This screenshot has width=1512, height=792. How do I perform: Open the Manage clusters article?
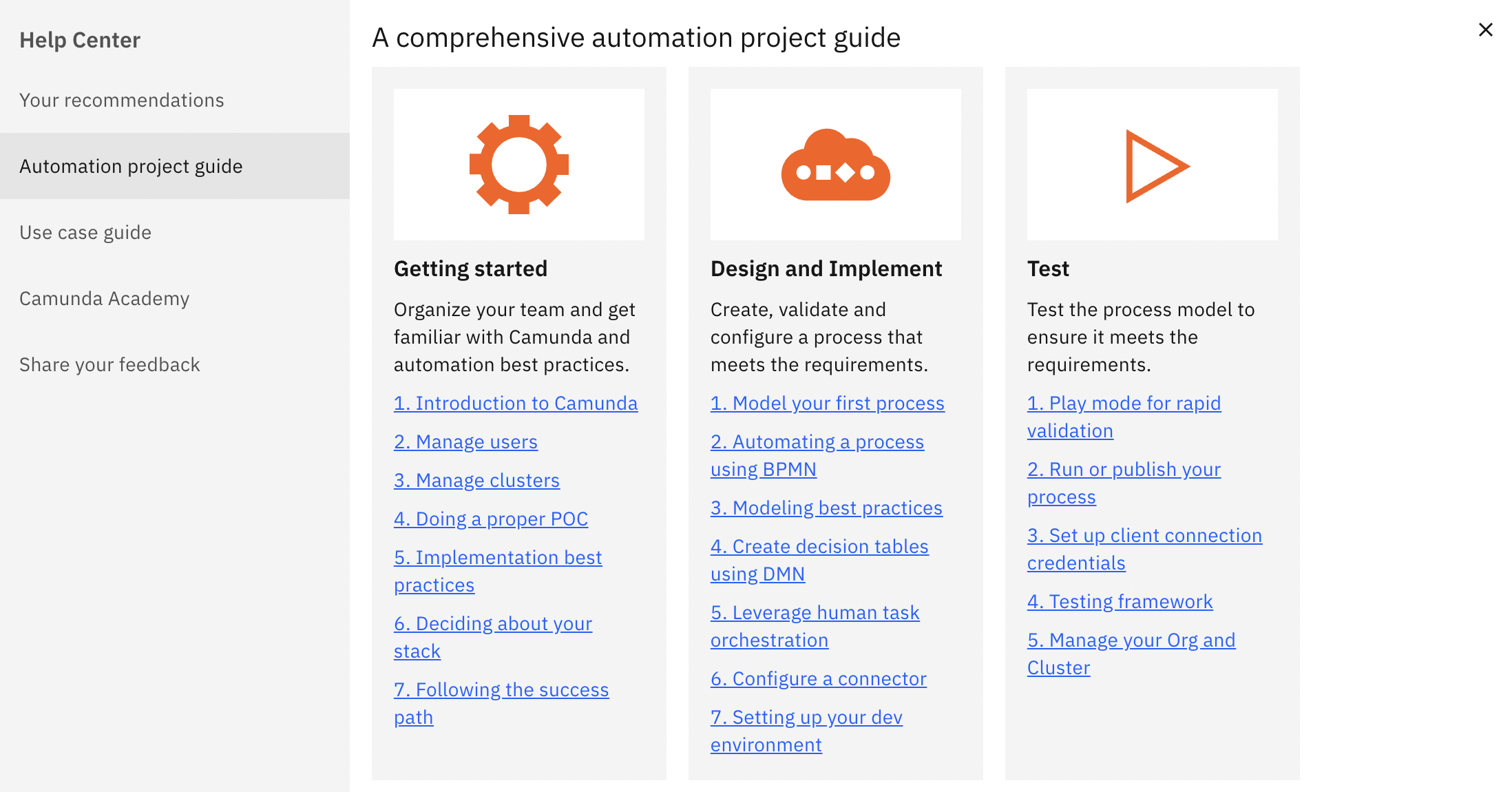click(x=476, y=480)
